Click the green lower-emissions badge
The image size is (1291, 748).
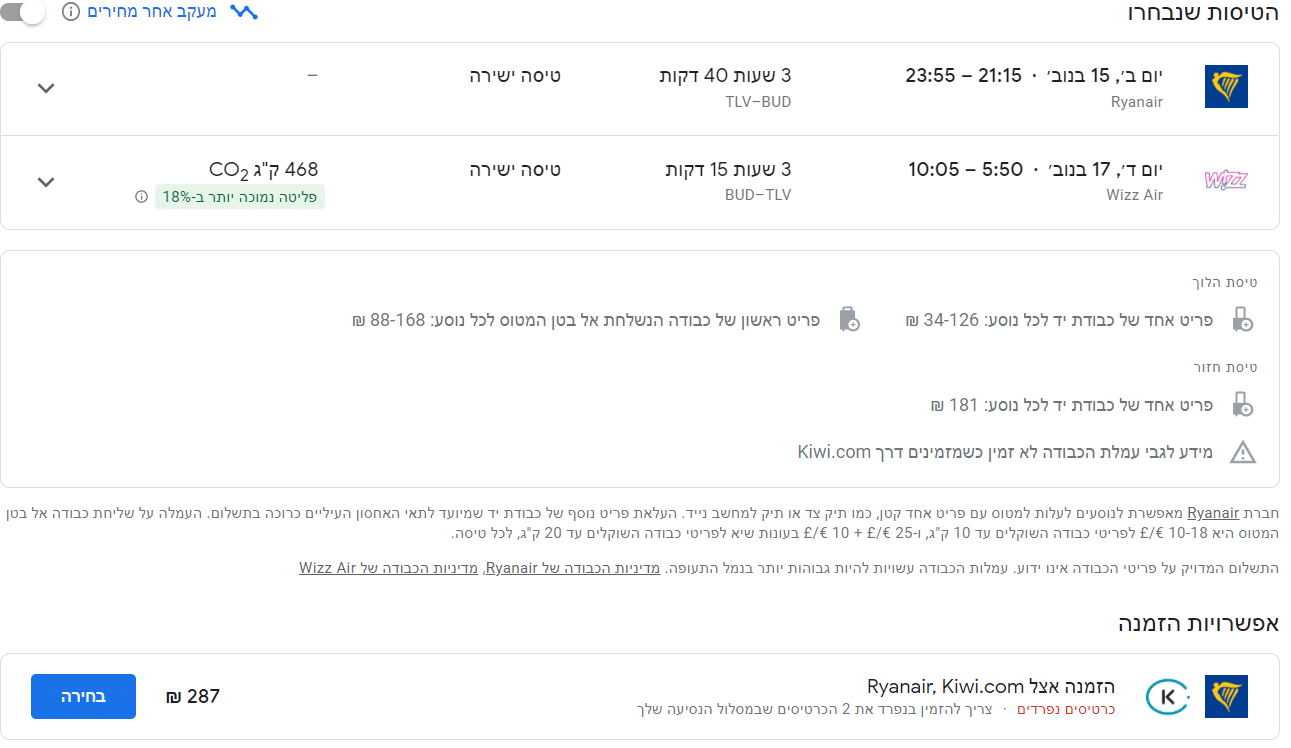(x=240, y=197)
